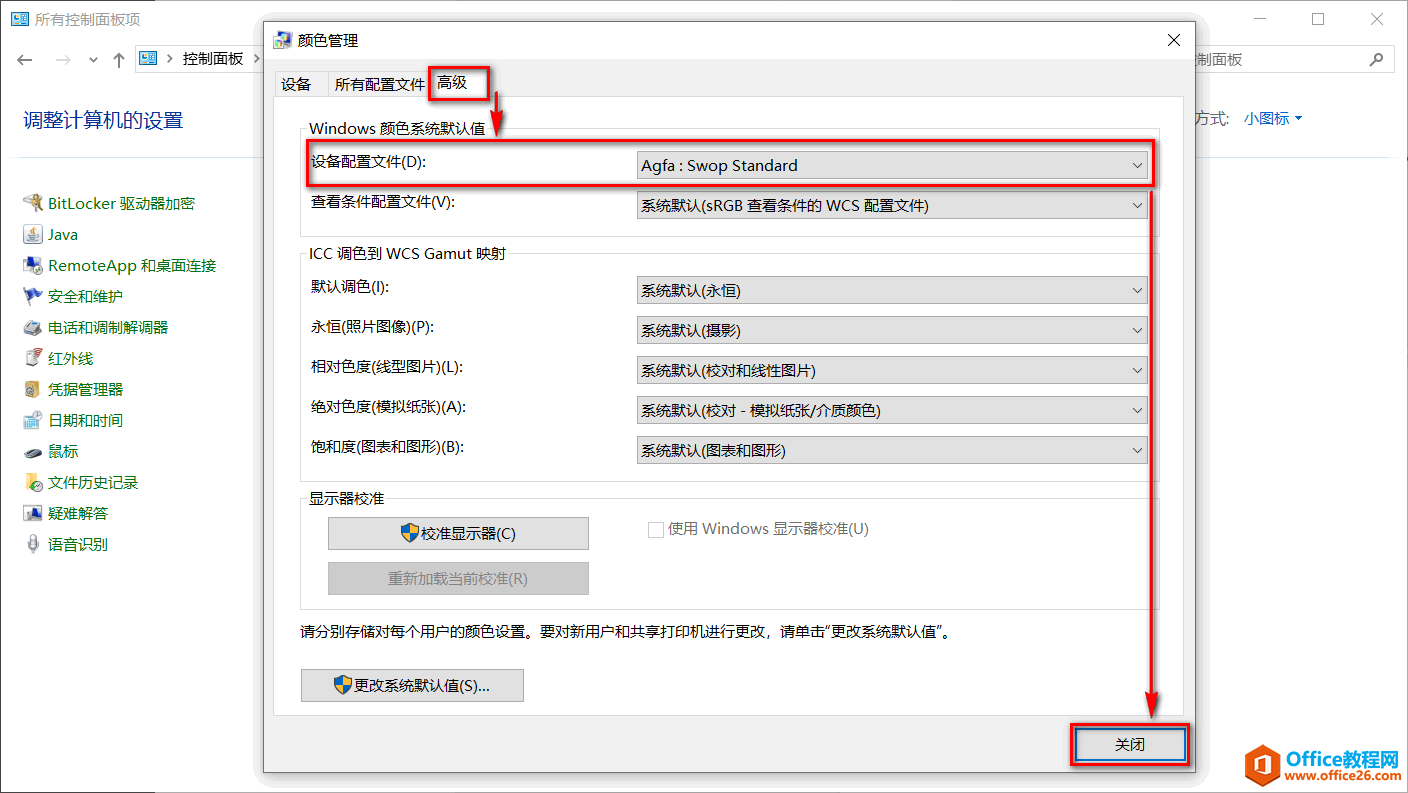Expand the 饱和度(图表和图形) dropdown

tap(892, 450)
